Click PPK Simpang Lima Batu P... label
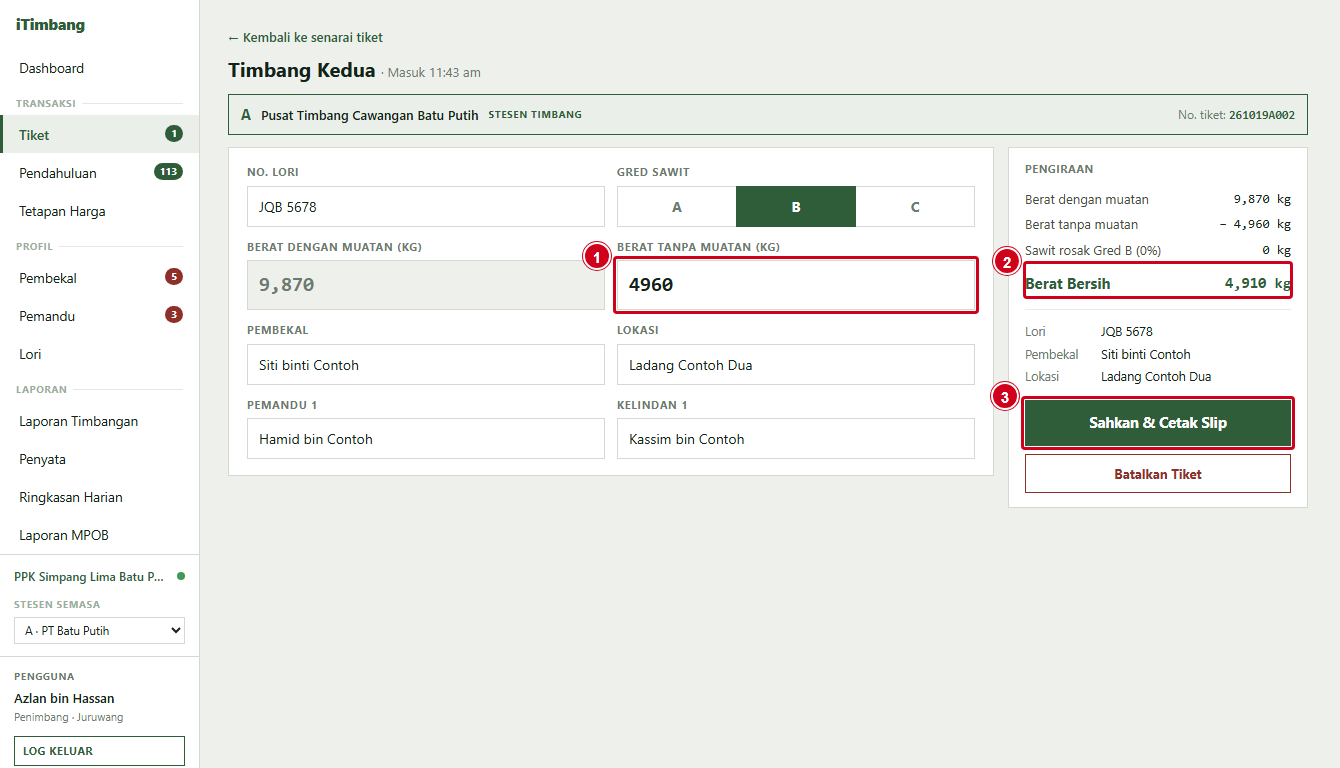The image size is (1340, 768). [89, 577]
